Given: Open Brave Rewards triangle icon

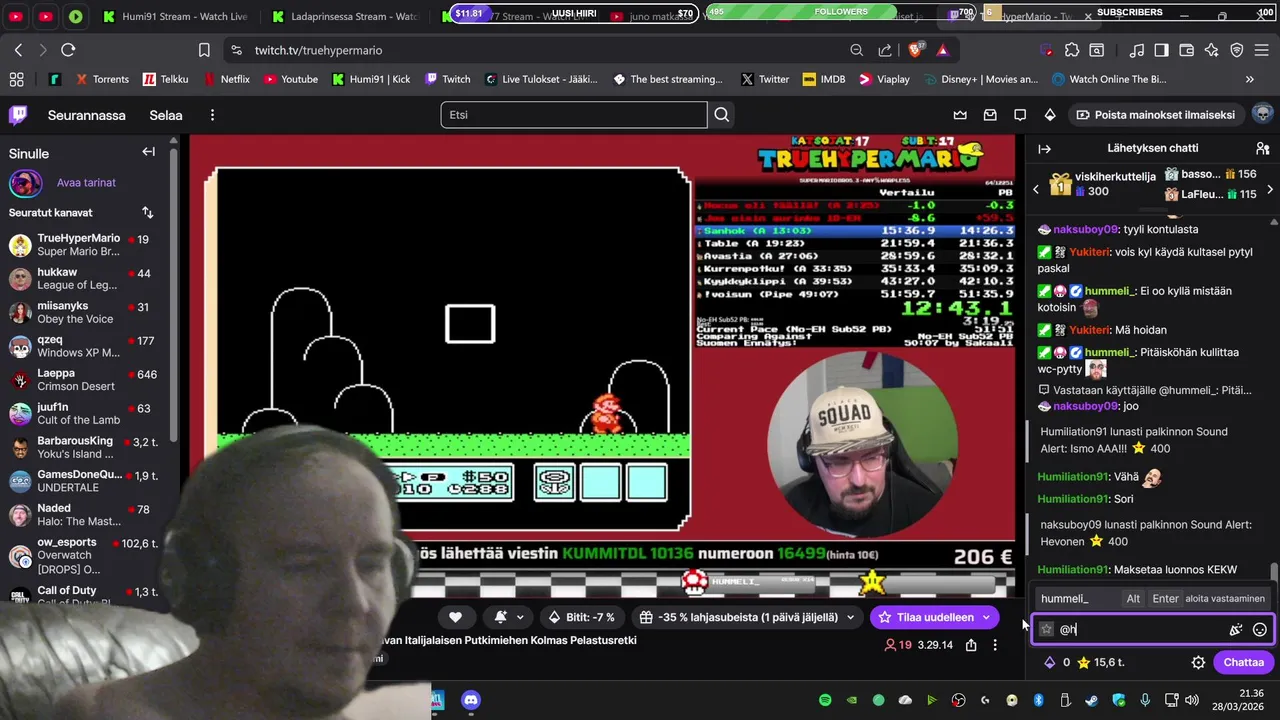Looking at the screenshot, I should tap(942, 50).
